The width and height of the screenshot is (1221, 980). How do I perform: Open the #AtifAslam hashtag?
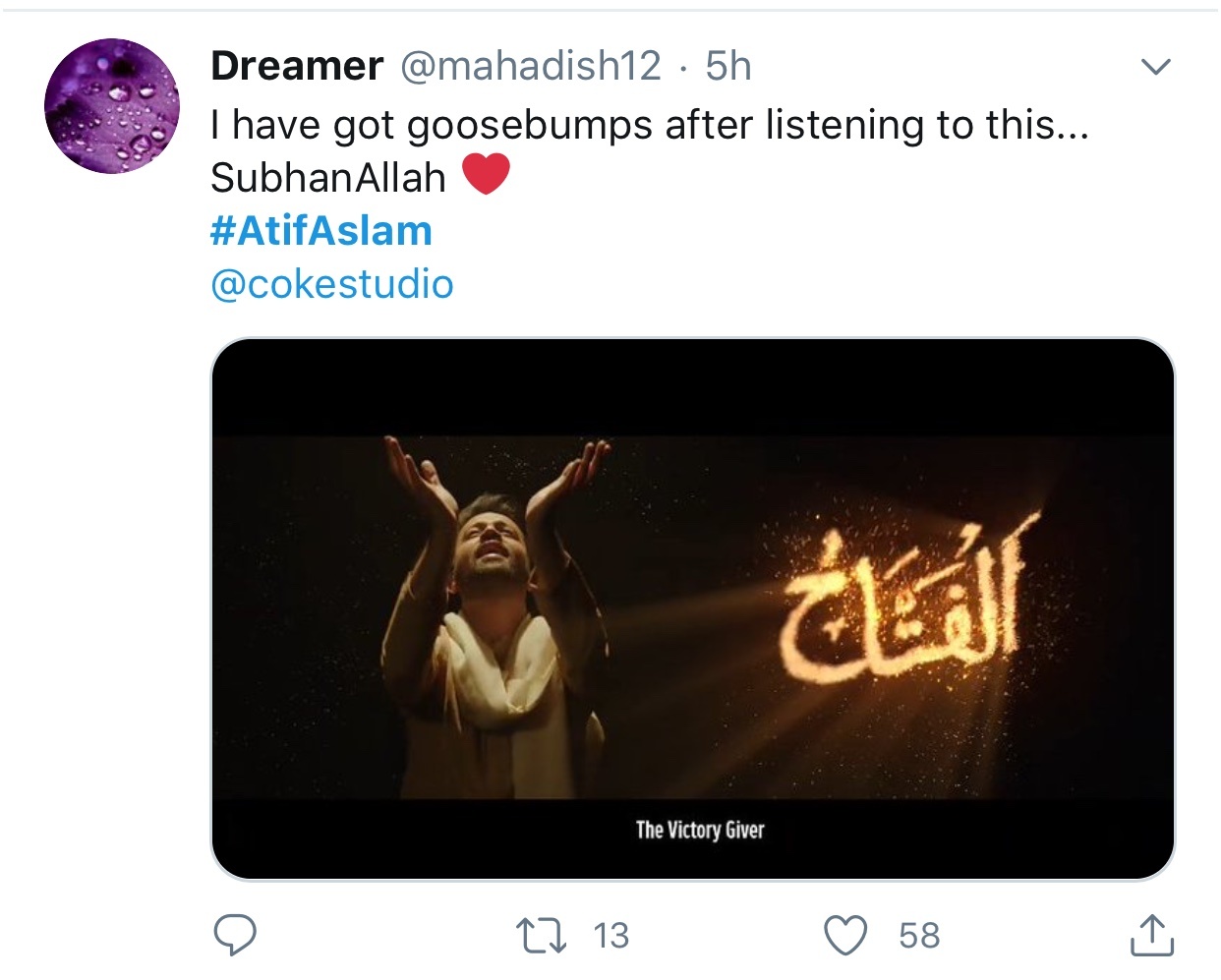click(x=321, y=231)
